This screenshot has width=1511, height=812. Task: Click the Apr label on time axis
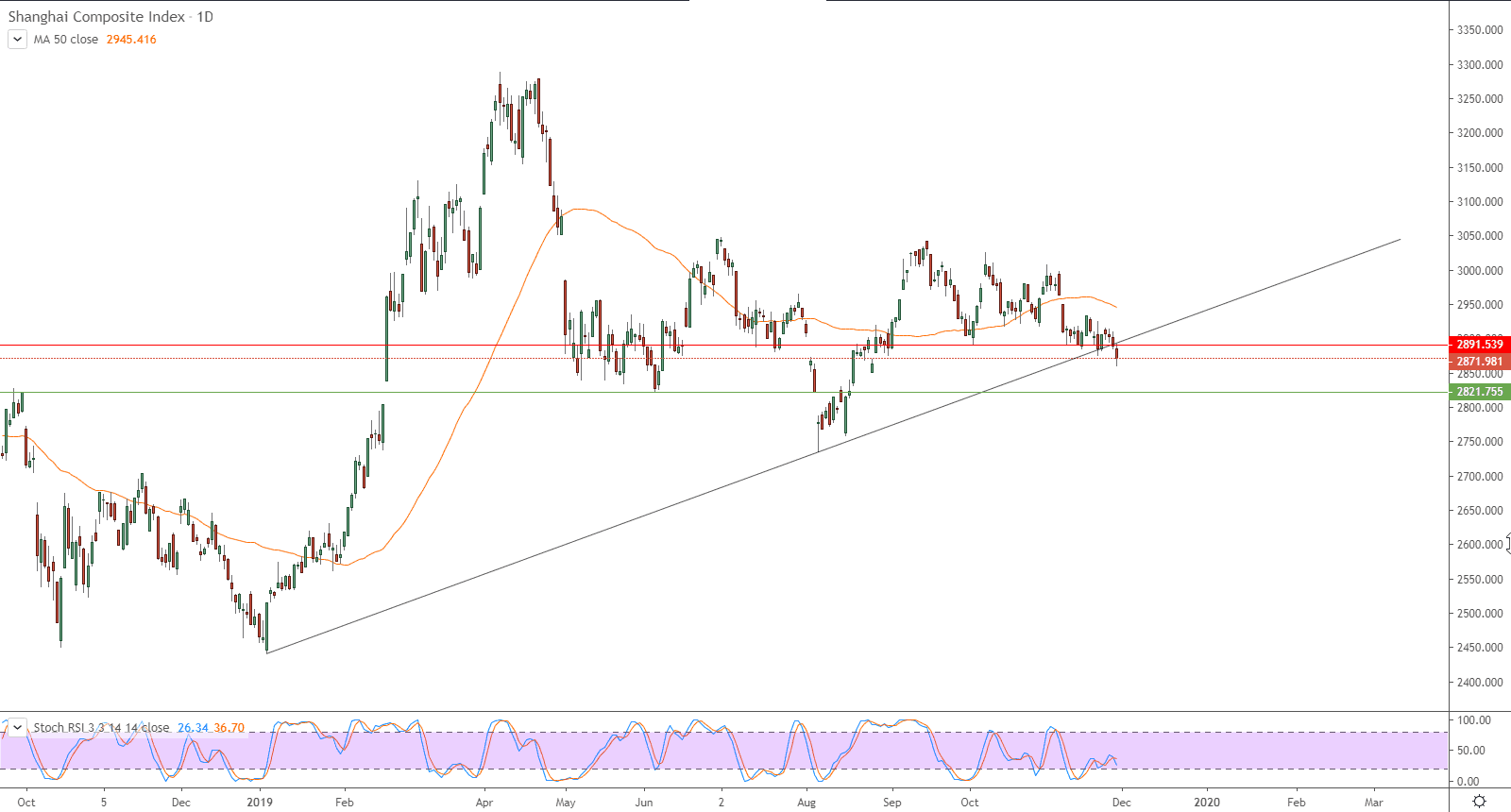tap(484, 803)
